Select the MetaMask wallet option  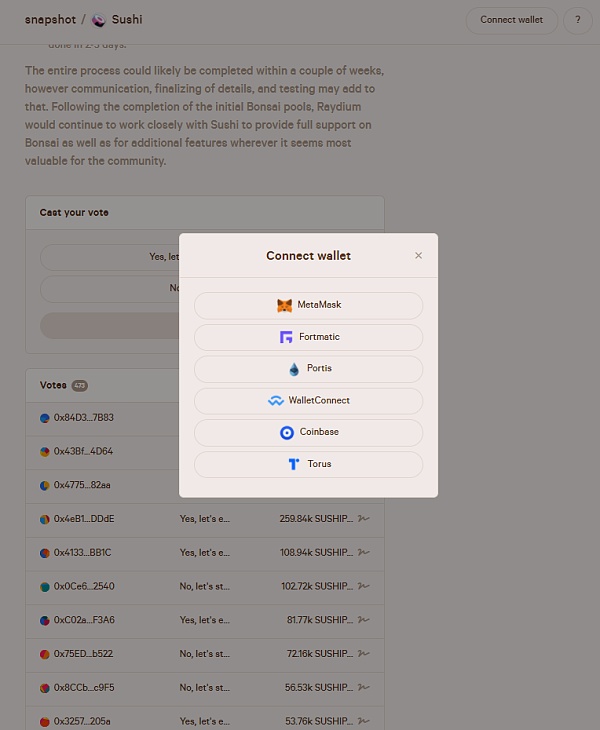tap(308, 305)
